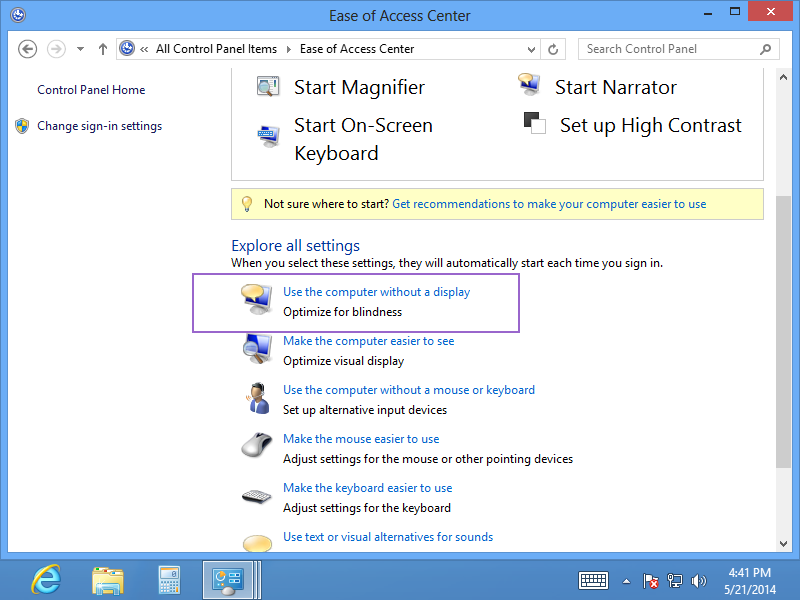Screen dimensions: 800x600
Task: Click the volume speaker icon in the tray
Action: point(698,581)
